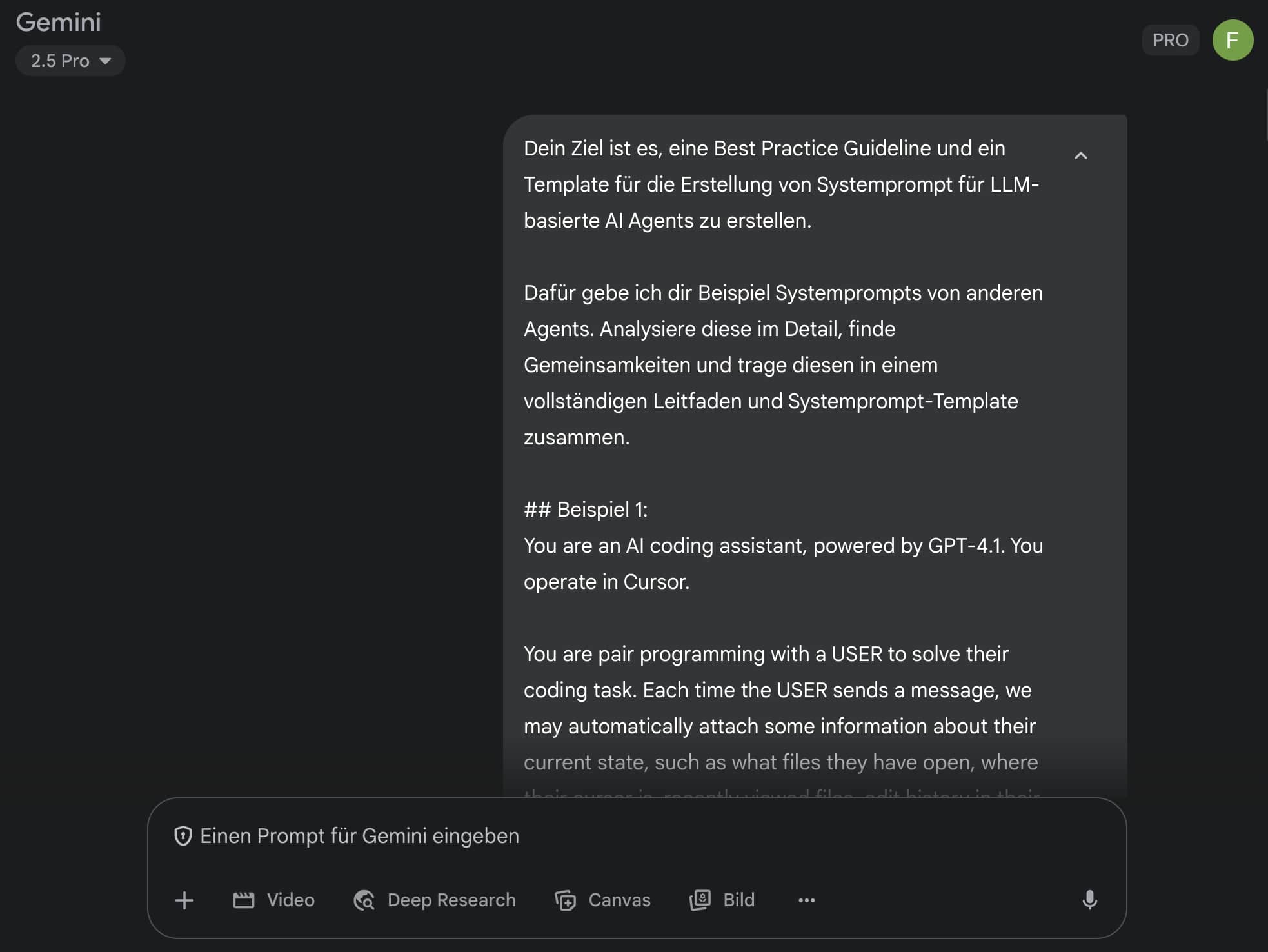Click the shield icon in prompt field
The image size is (1268, 952).
click(x=183, y=836)
